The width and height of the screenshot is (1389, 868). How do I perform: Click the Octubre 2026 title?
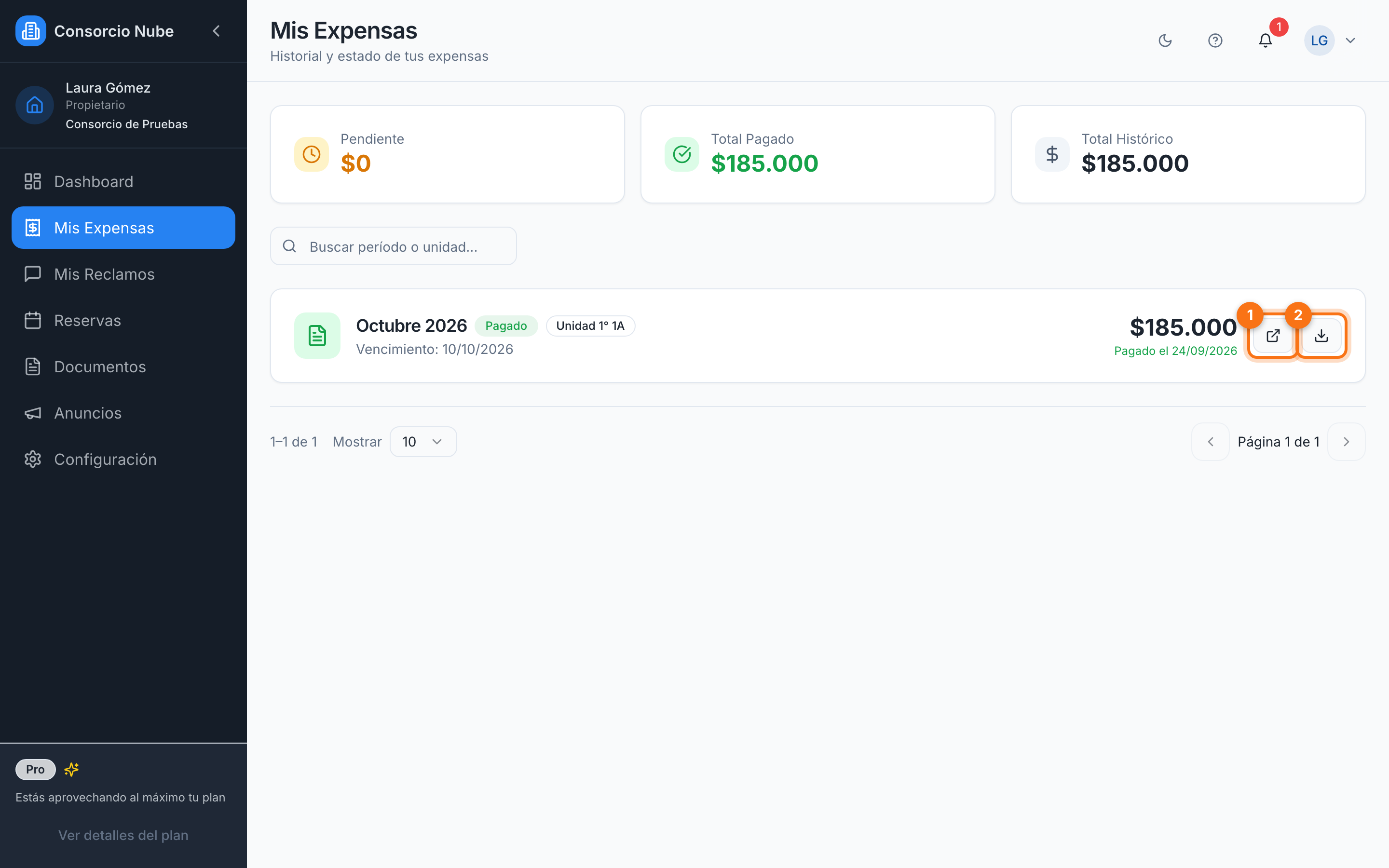click(411, 325)
